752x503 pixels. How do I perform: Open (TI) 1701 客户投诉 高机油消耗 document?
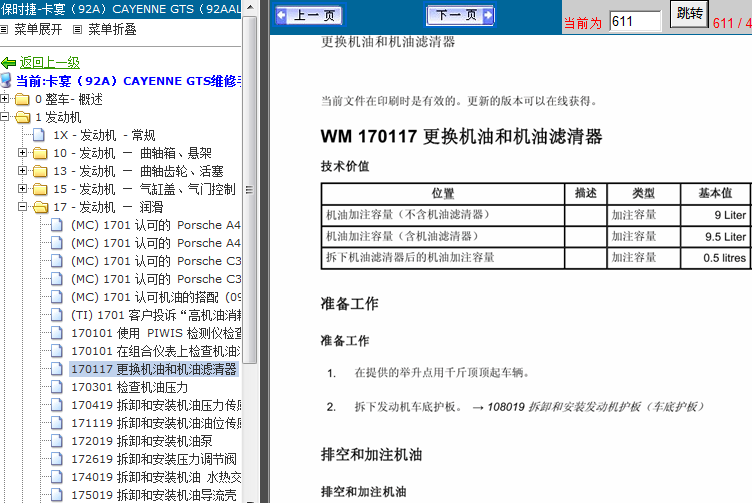point(156,315)
